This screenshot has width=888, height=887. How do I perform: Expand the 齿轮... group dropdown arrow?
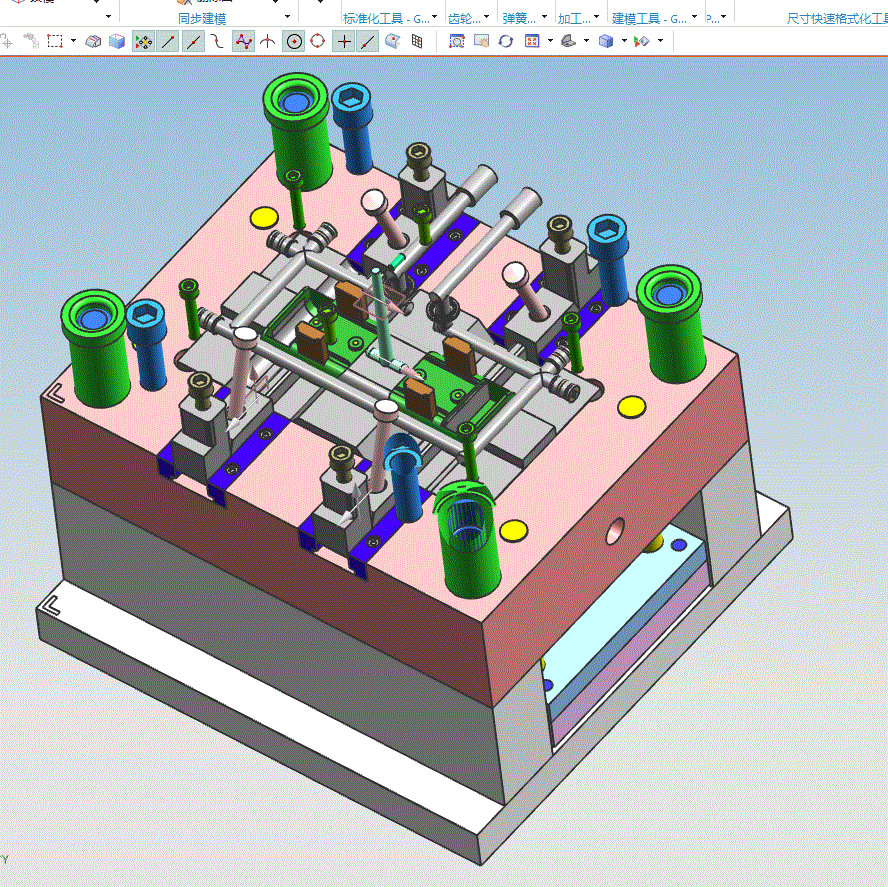486,17
